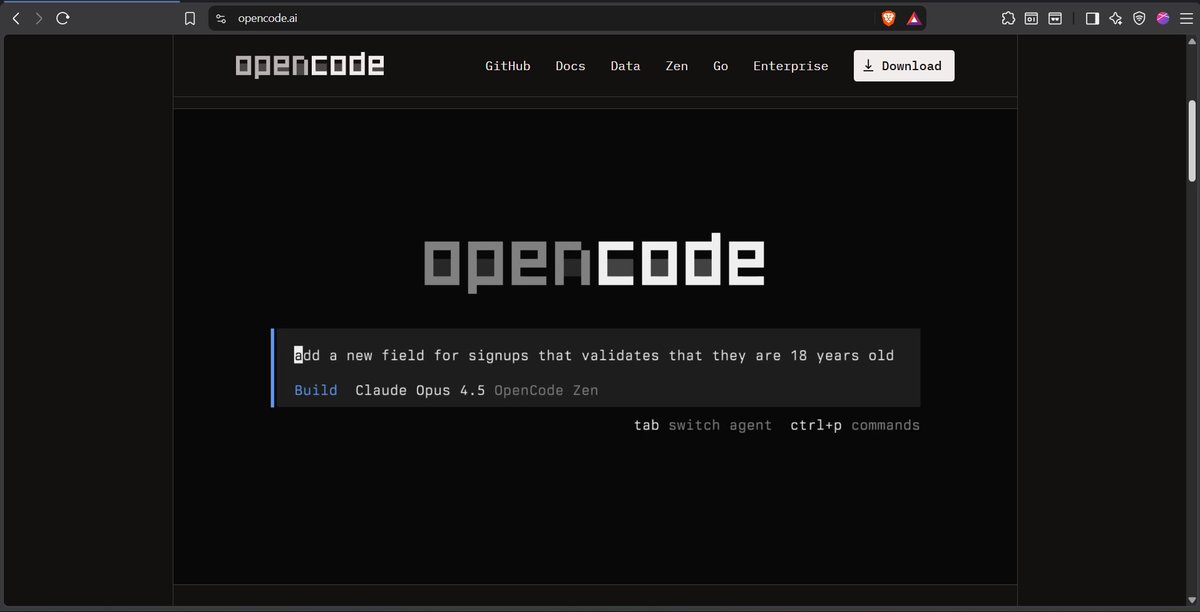1200x612 pixels.
Task: Open the Zen nav link
Action: pos(677,66)
